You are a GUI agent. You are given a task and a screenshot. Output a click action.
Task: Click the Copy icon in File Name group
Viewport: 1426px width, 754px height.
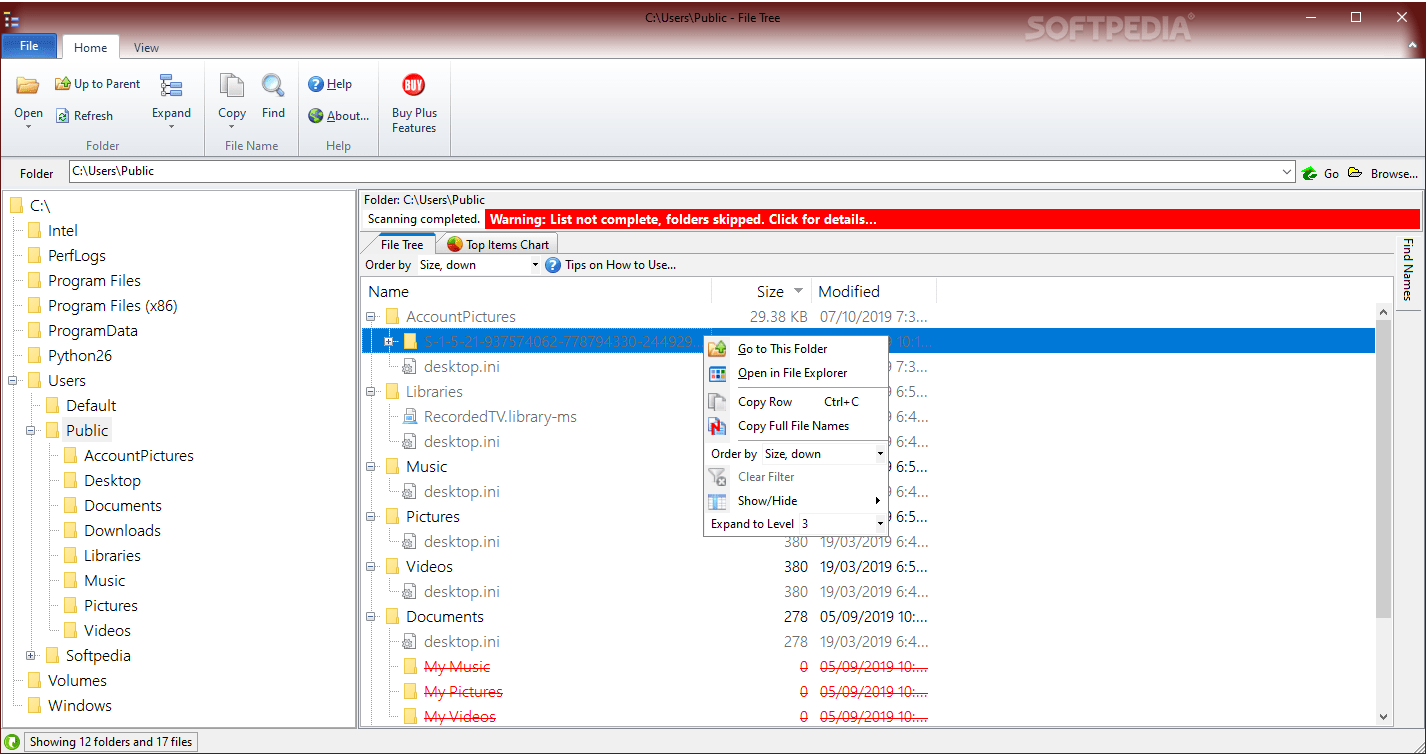(231, 88)
